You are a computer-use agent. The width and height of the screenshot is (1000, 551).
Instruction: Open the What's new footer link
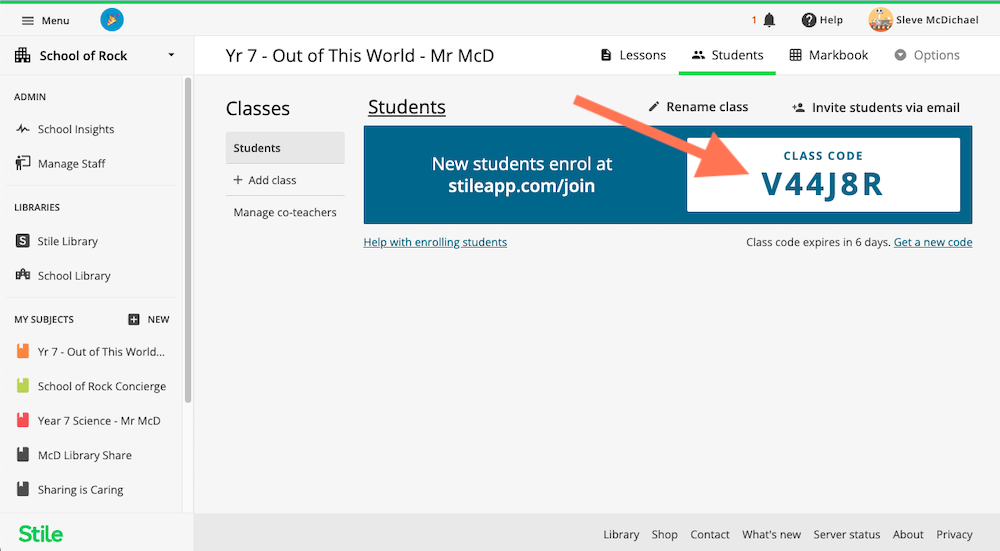pos(771,534)
